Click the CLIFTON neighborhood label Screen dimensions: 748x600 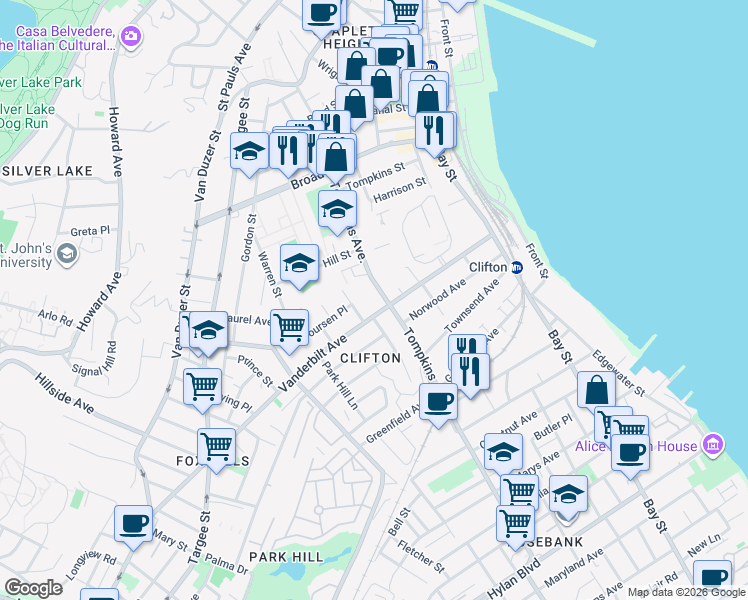(371, 358)
